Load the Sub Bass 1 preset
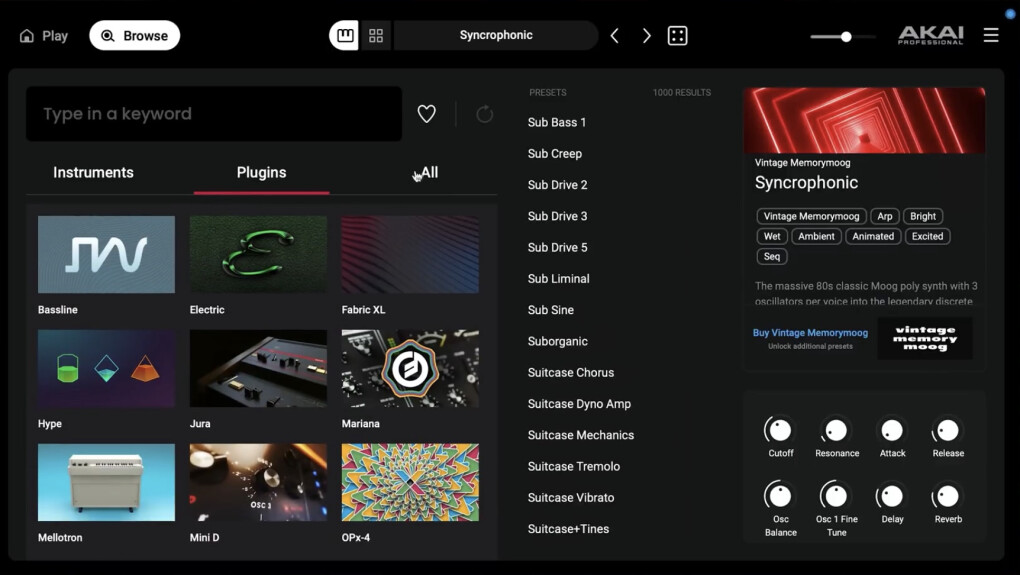 click(557, 122)
